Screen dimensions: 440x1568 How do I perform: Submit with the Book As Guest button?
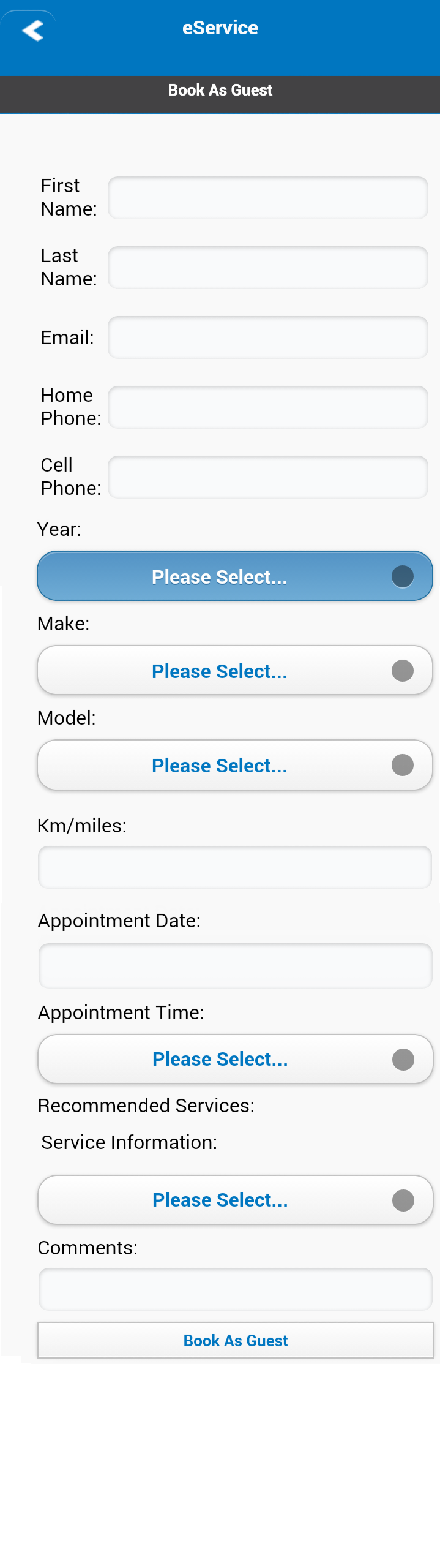pos(236,1341)
